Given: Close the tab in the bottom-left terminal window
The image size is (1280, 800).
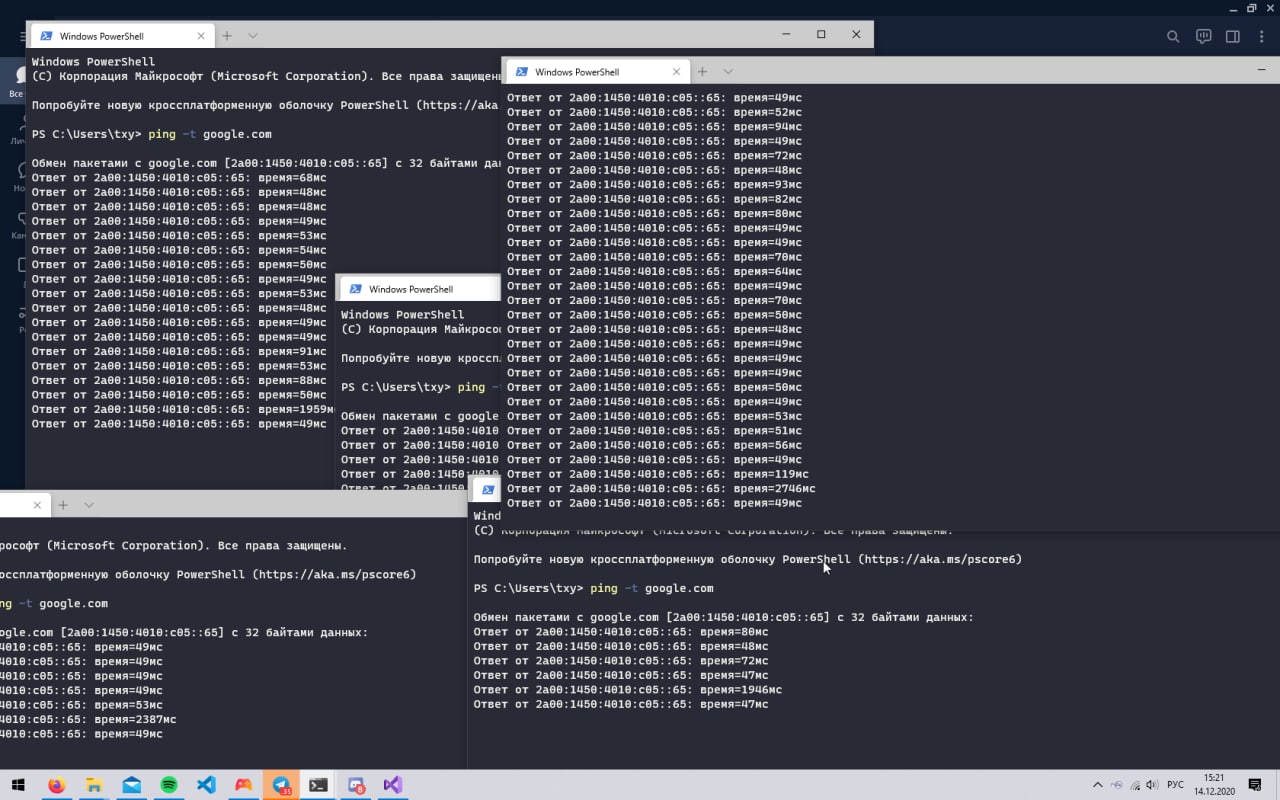Looking at the screenshot, I should pos(38,505).
